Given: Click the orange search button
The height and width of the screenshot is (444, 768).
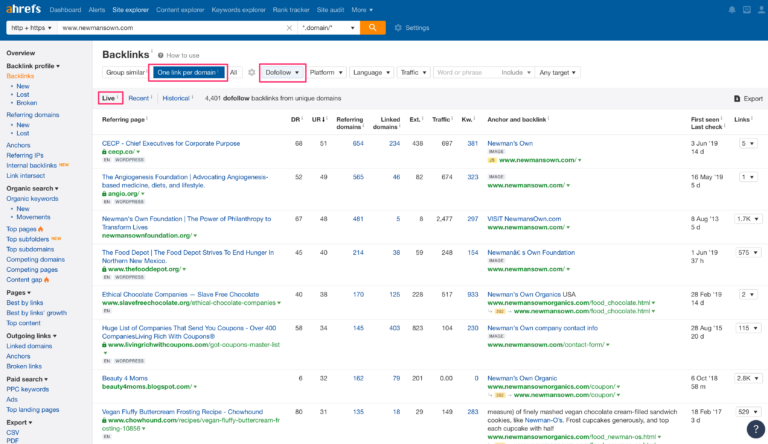Looking at the screenshot, I should coord(372,28).
